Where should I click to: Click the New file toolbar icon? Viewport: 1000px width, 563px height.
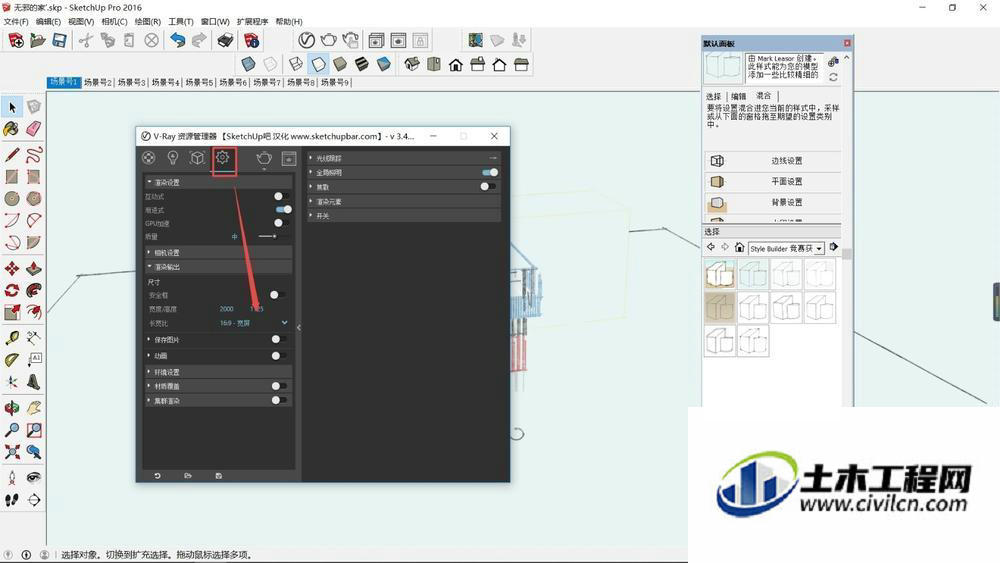[16, 41]
